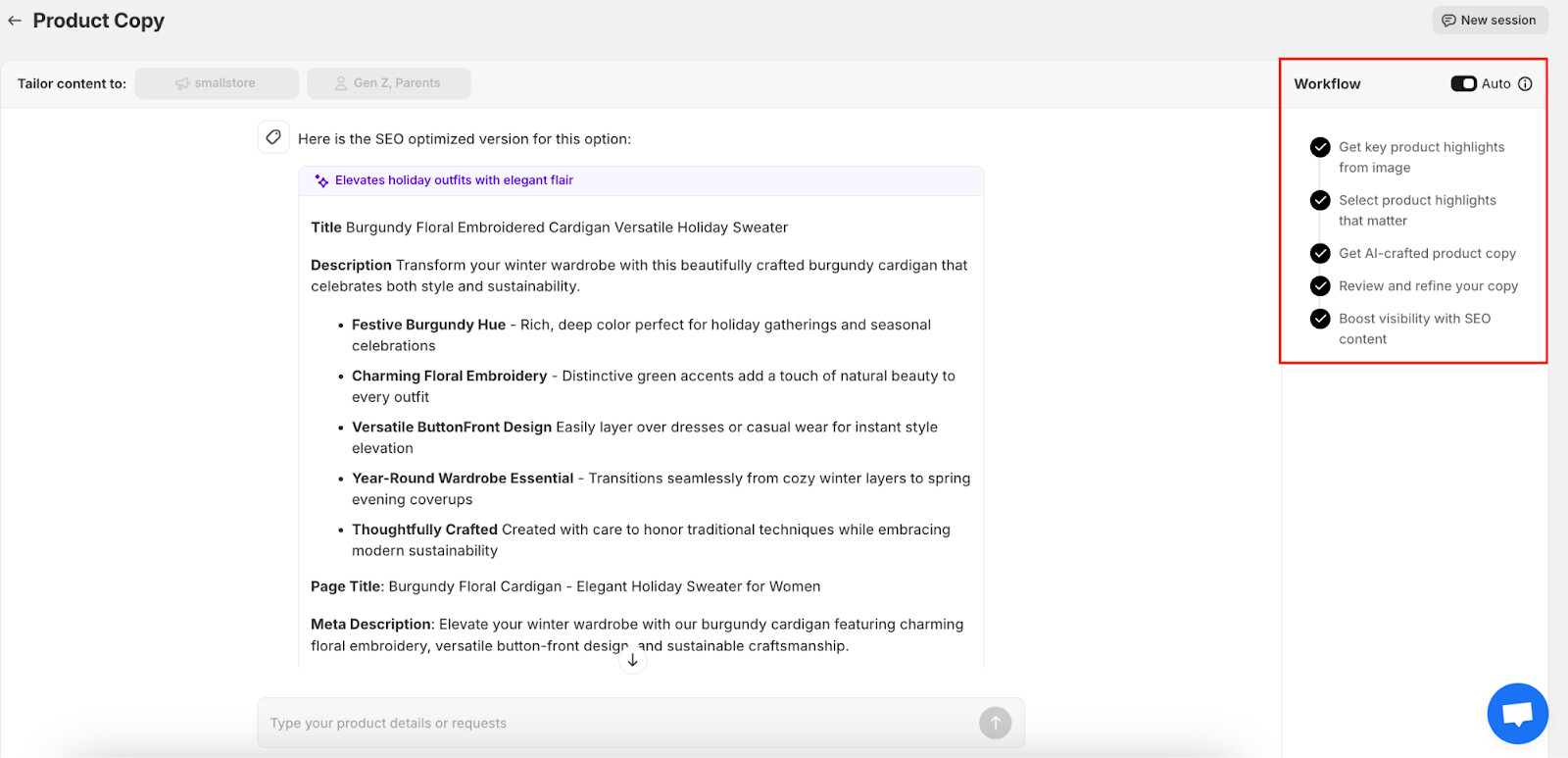Toggle the Auto workflow switch
Screen dimensions: 1568x758
tap(1463, 84)
